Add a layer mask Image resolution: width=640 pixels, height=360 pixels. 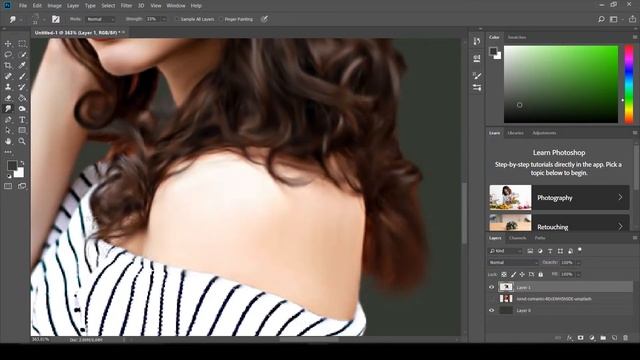pos(580,338)
